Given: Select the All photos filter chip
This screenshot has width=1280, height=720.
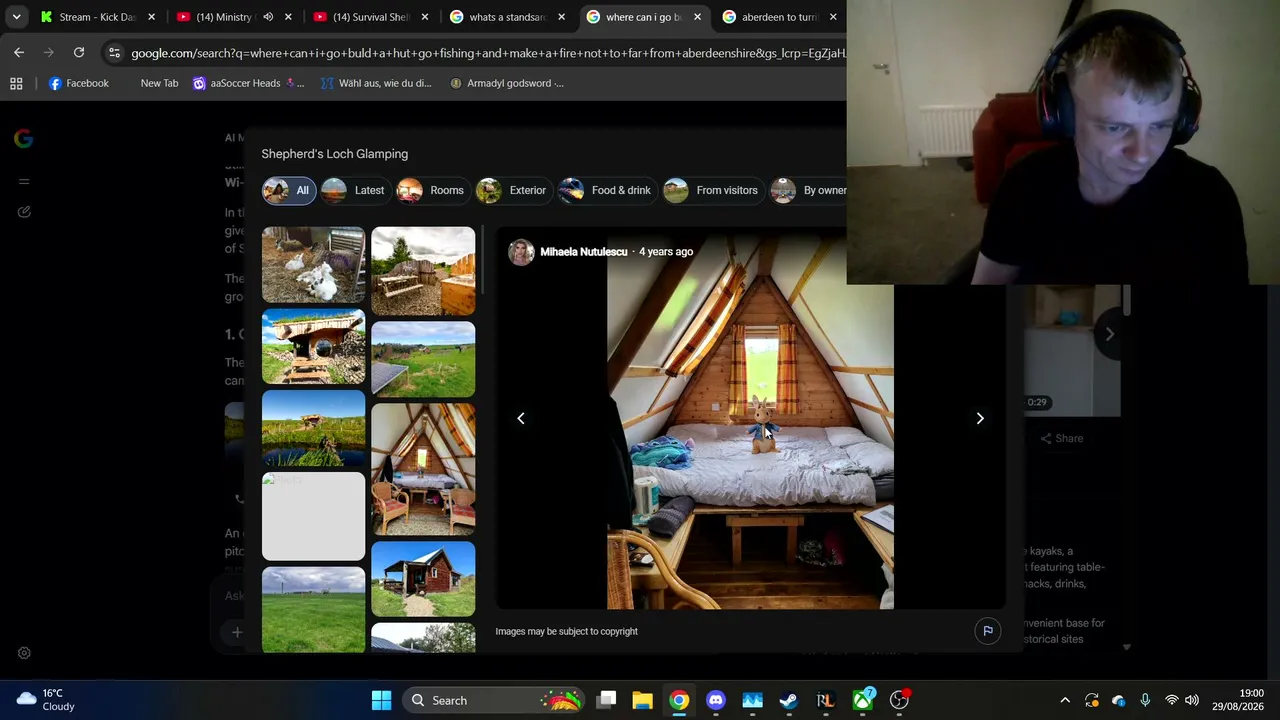Looking at the screenshot, I should click(289, 190).
